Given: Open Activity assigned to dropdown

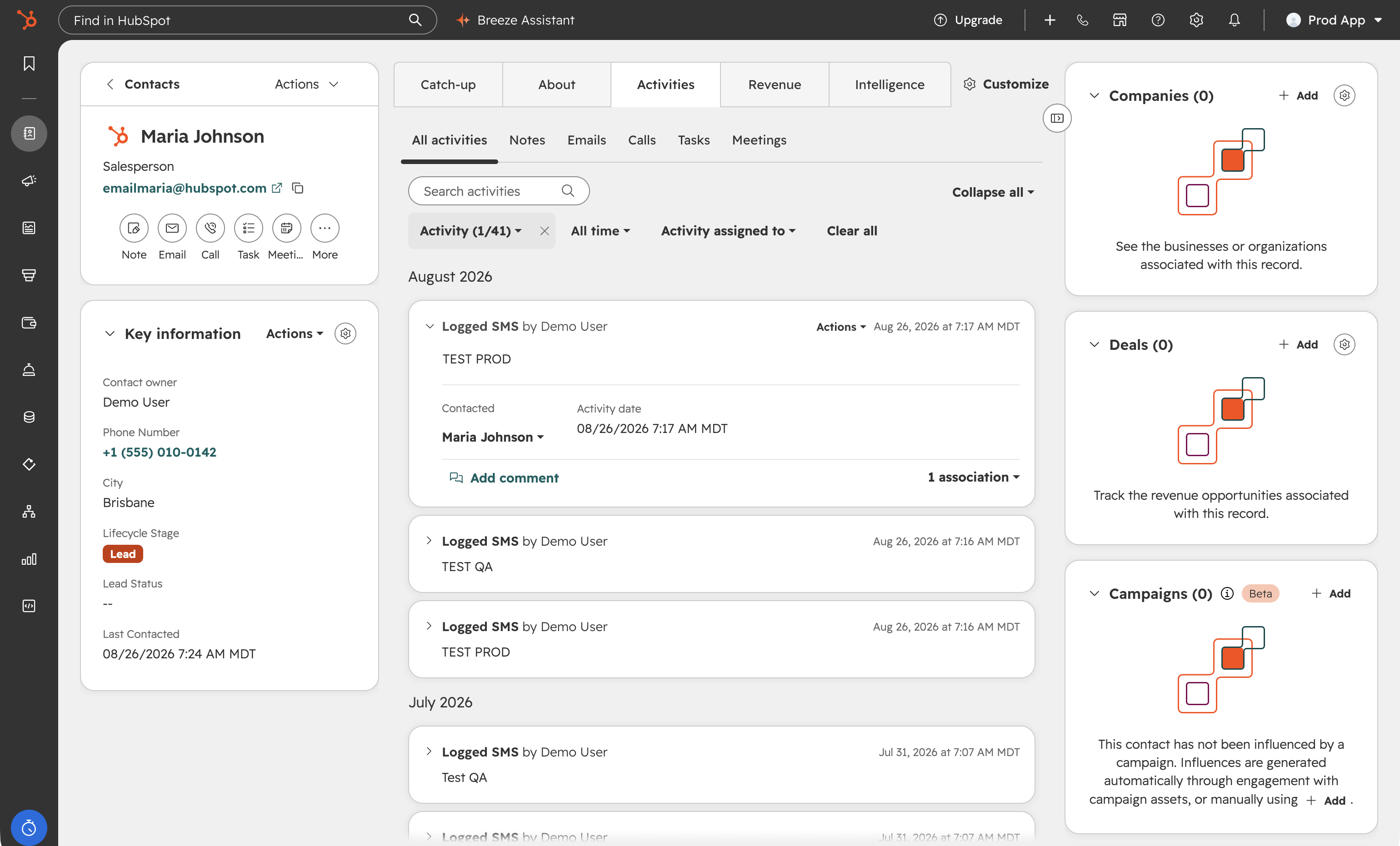Looking at the screenshot, I should [728, 230].
